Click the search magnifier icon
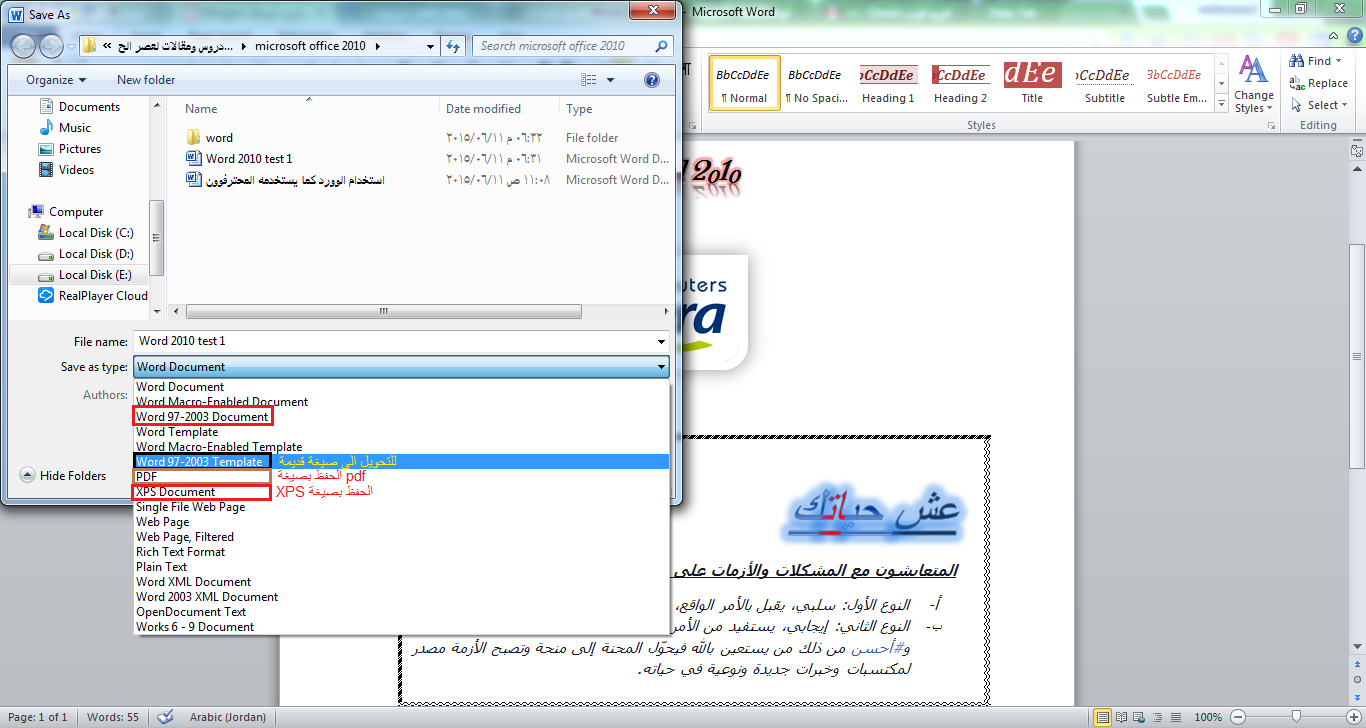1366x728 pixels. (x=661, y=46)
